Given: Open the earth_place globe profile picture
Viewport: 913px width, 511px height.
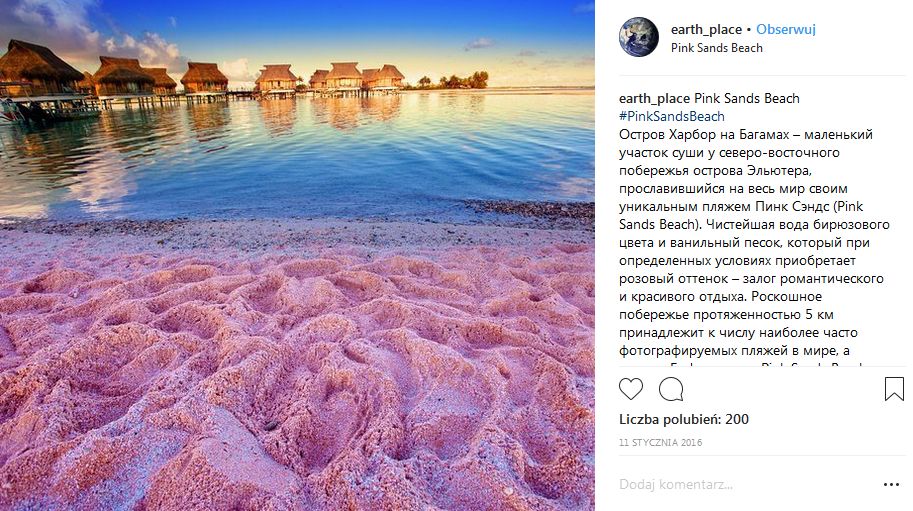Looking at the screenshot, I should (639, 37).
